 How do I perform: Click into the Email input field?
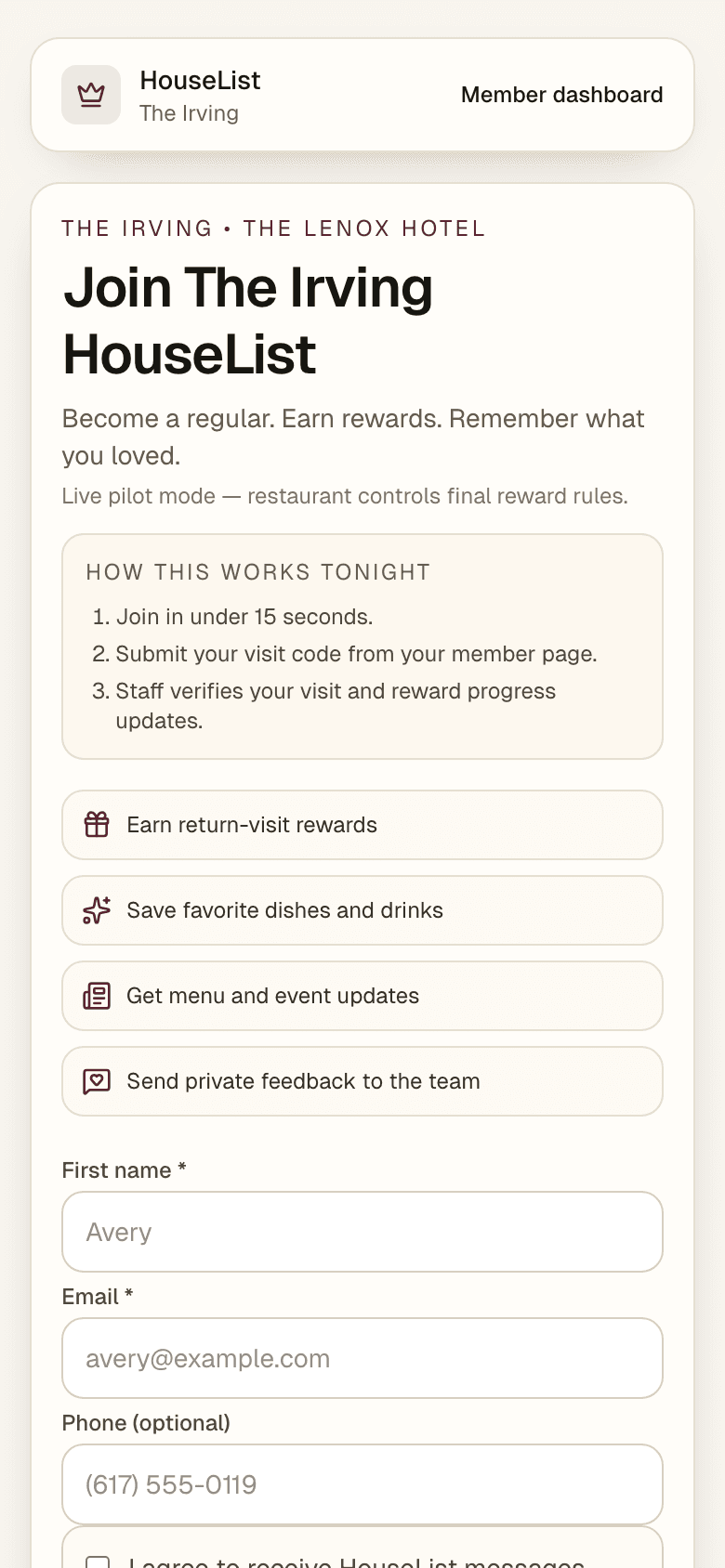click(x=362, y=1358)
